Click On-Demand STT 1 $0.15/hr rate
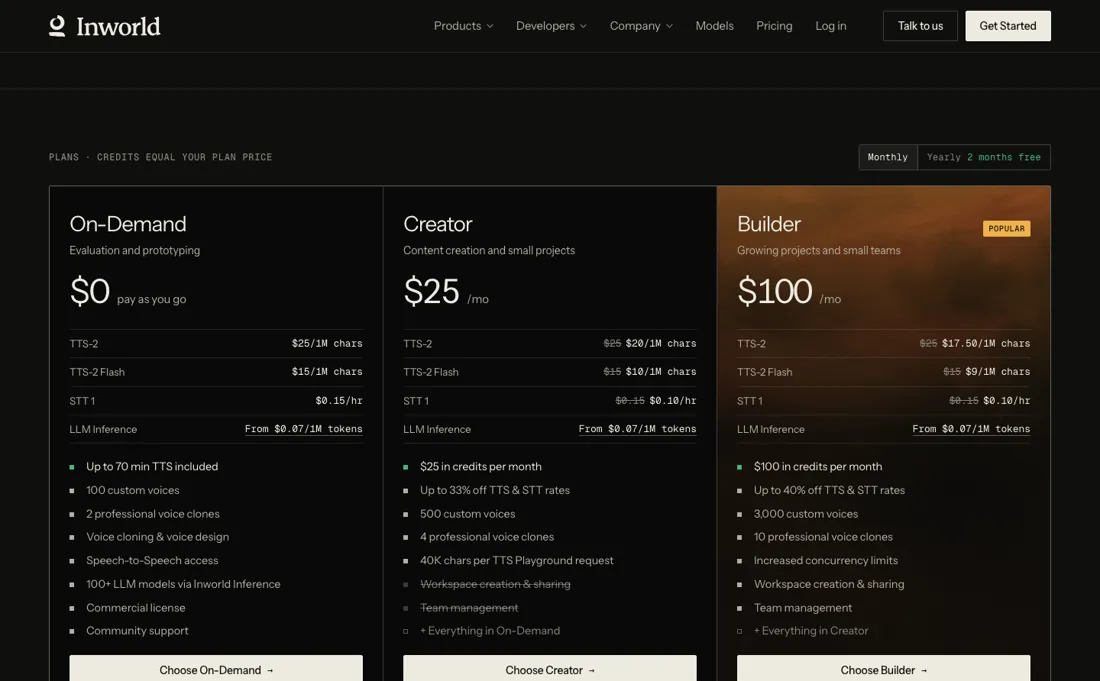Image resolution: width=1100 pixels, height=681 pixels. click(339, 400)
